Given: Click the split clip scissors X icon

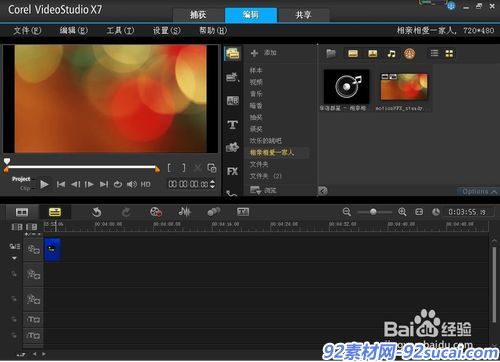Looking at the screenshot, I should (x=198, y=168).
